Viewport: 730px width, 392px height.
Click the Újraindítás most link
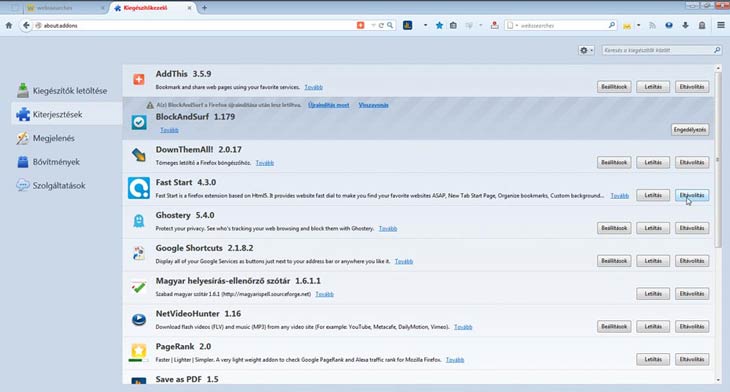pyautogui.click(x=329, y=105)
